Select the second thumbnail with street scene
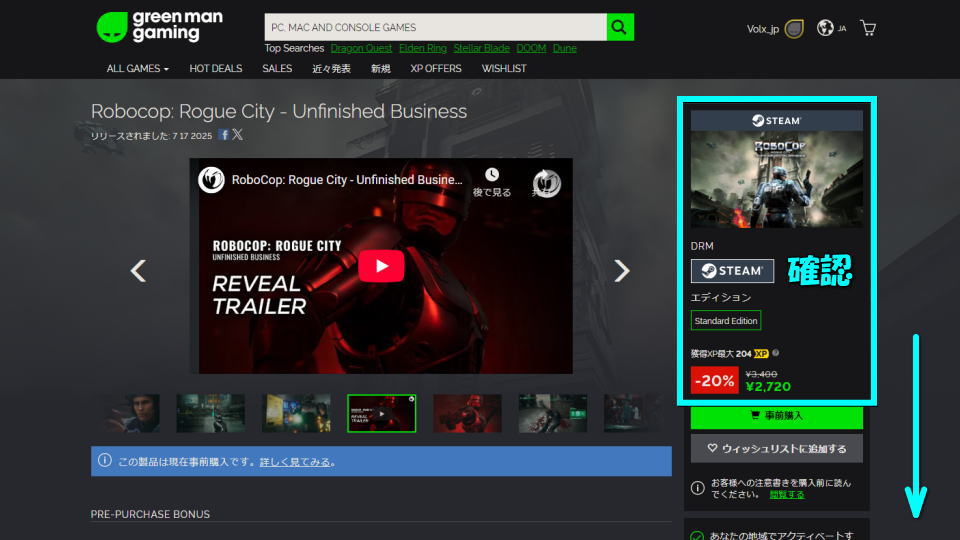The height and width of the screenshot is (540, 960). (211, 413)
